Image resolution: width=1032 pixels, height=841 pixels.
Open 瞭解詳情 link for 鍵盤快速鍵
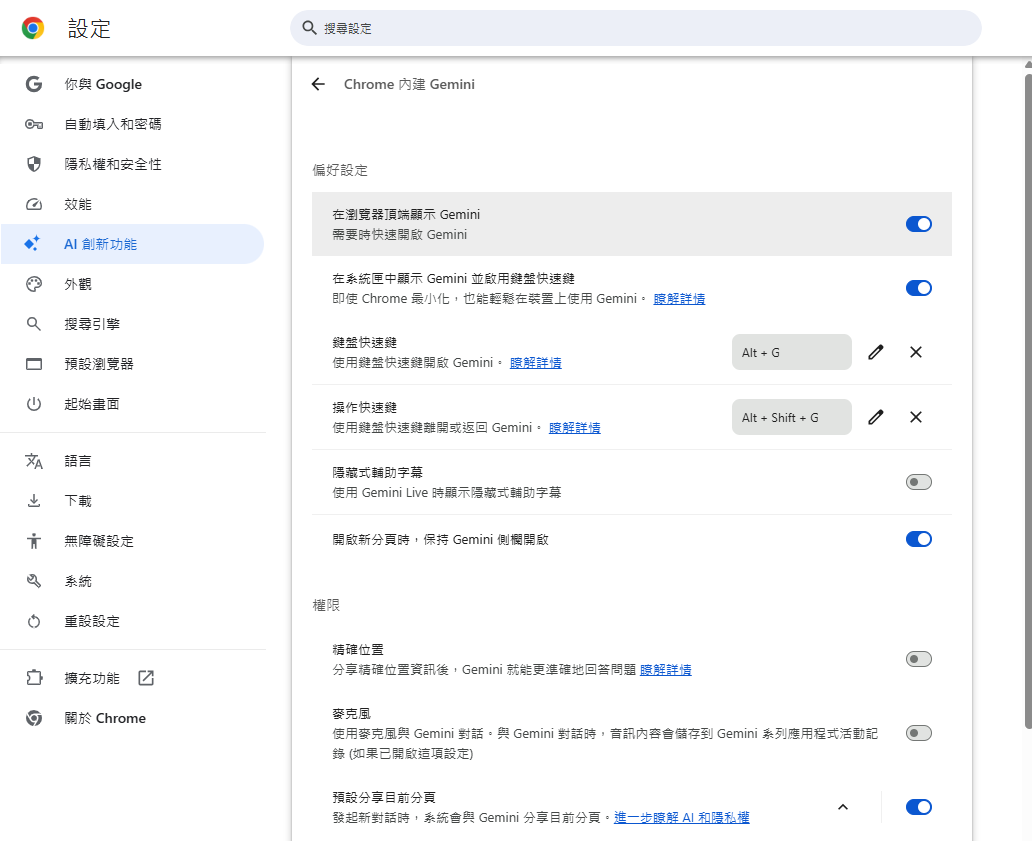pos(535,363)
